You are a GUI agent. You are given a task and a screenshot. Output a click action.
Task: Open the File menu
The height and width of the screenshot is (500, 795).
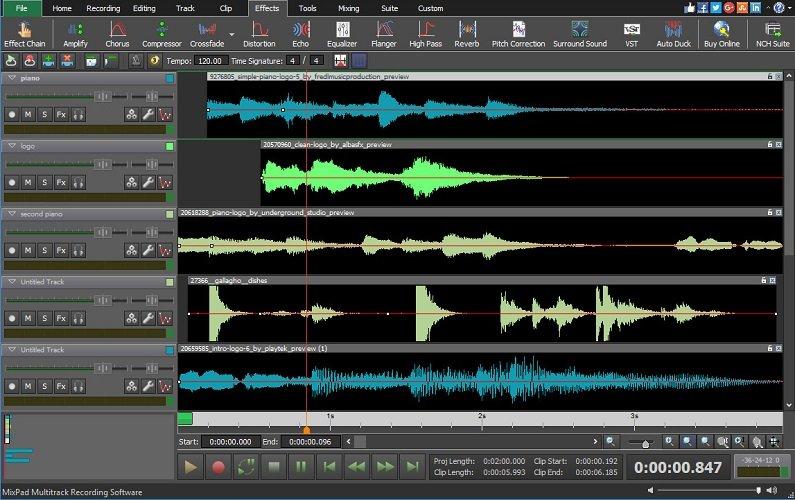coord(21,8)
